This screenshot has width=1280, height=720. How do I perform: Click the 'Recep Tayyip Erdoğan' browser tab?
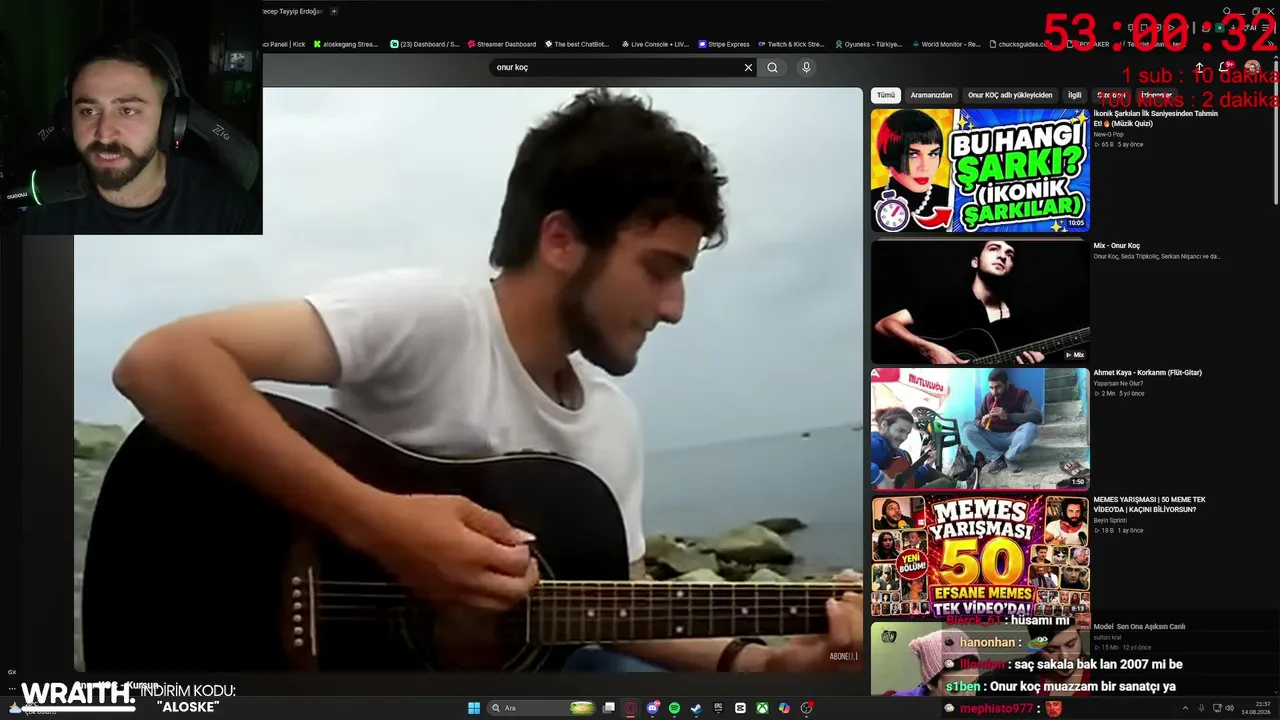point(291,11)
